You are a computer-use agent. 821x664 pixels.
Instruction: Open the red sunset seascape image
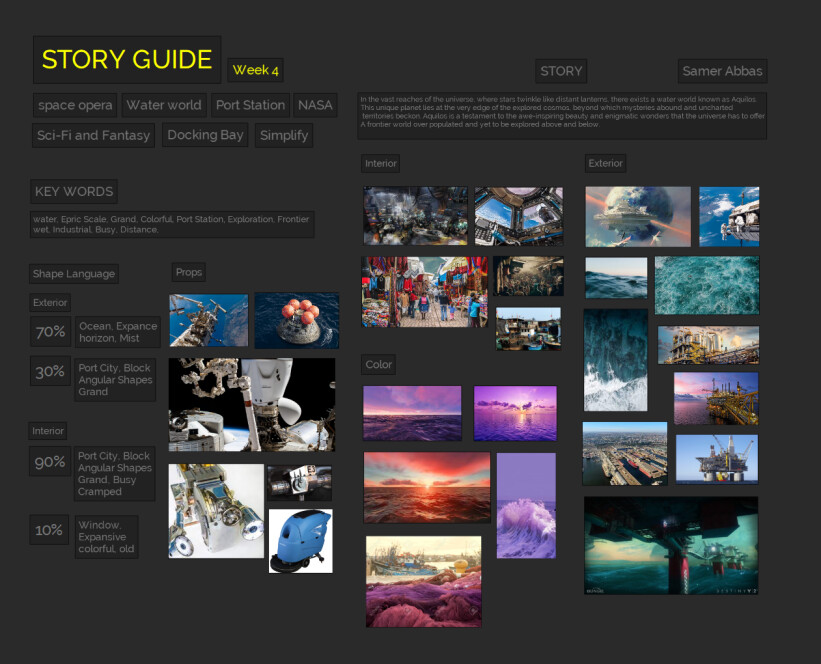coord(427,488)
